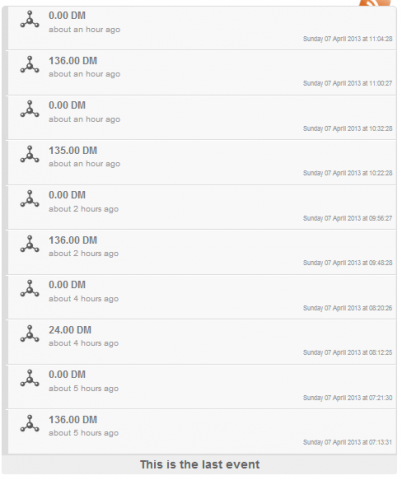The image size is (402, 480).
Task: Click molecule icon beside 24.00 DM
Action: [30, 334]
